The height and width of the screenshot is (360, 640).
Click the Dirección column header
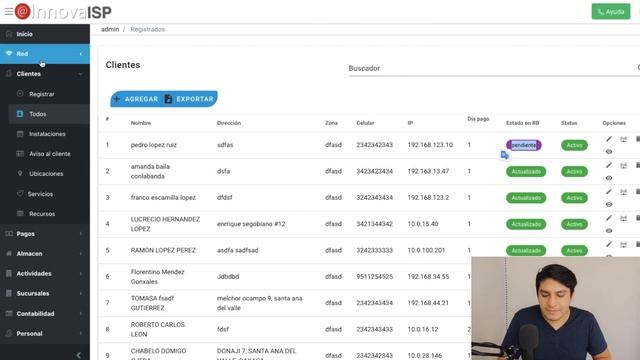229,123
